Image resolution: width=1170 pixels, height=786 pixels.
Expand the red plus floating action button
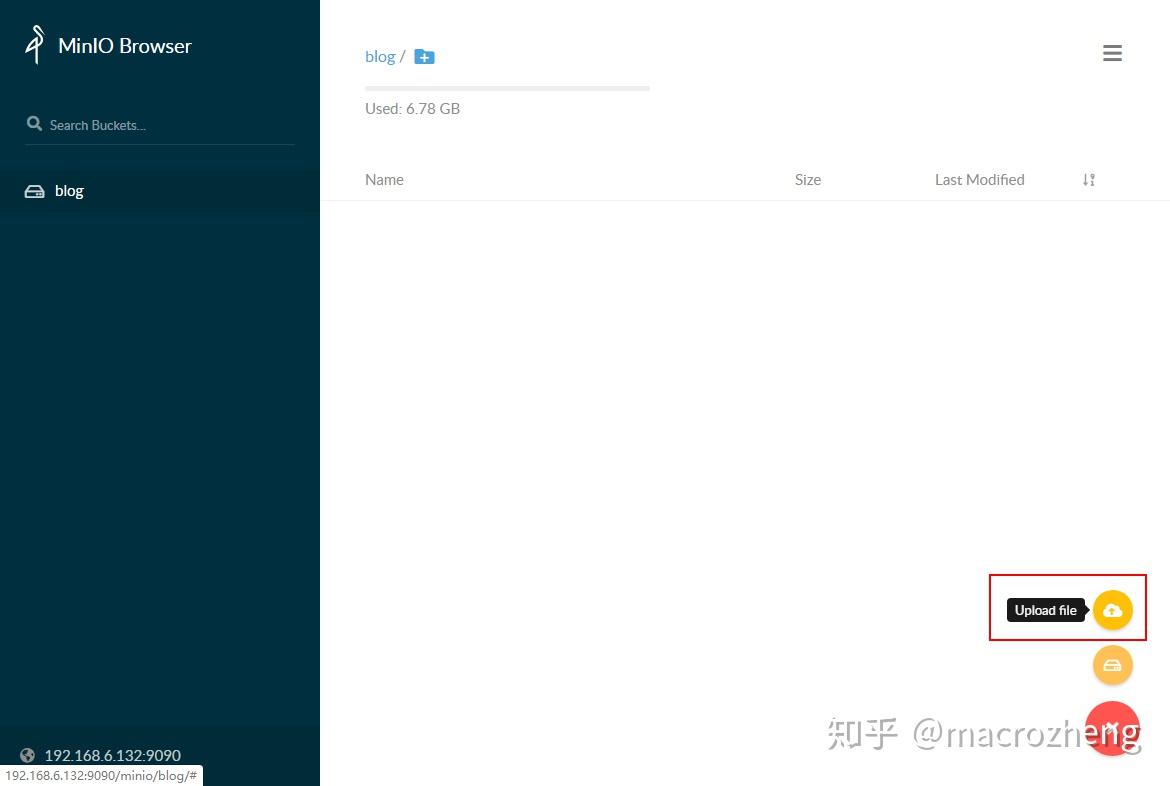1112,728
